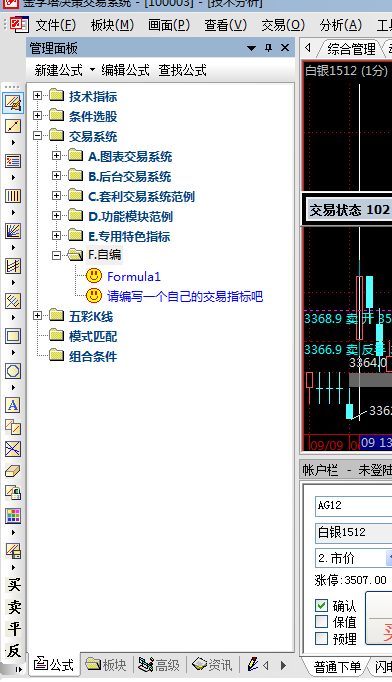The image size is (392, 682).
Task: Open the 查看(V) menu
Action: pos(225,25)
